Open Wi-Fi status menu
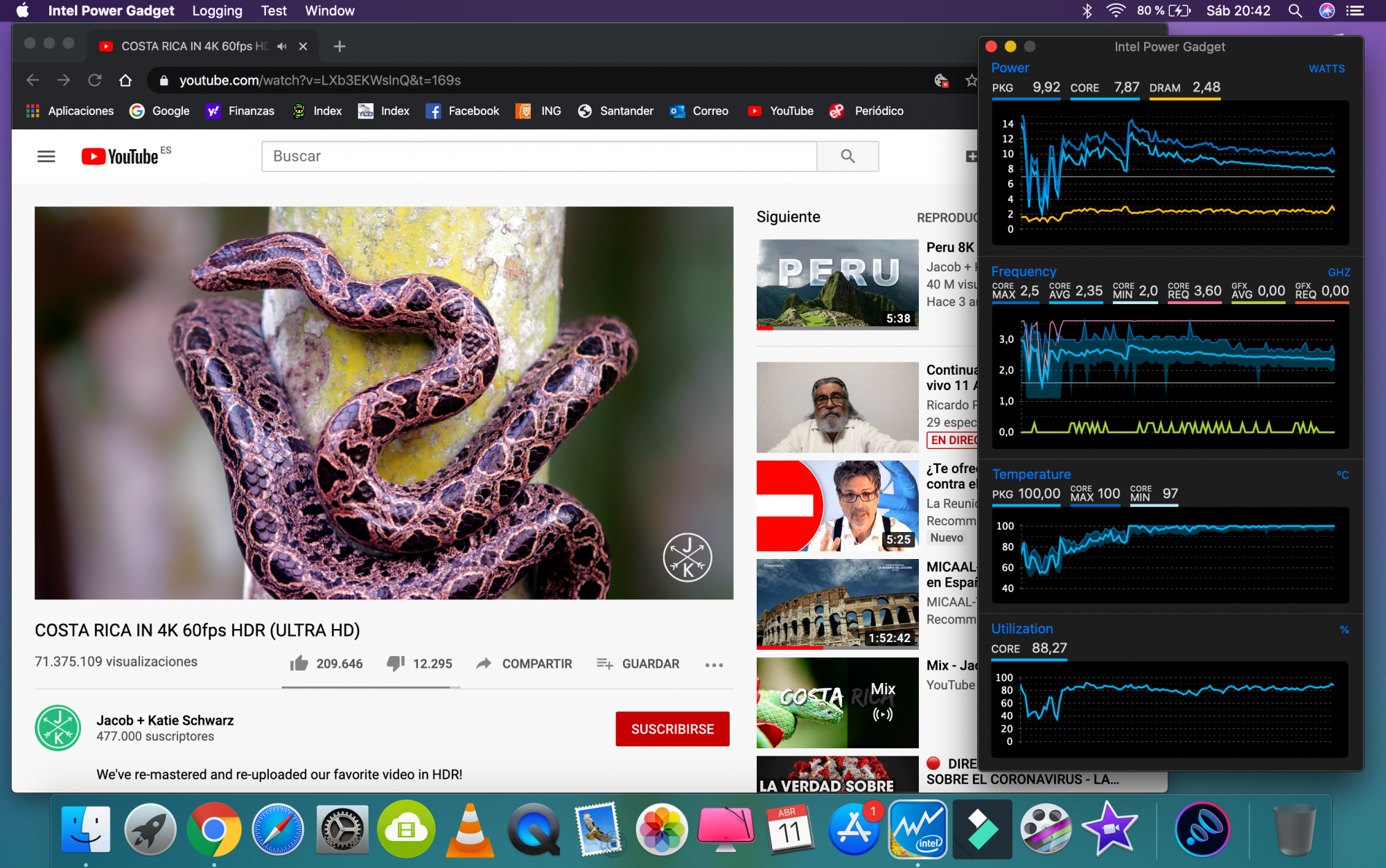1386x868 pixels. (x=1116, y=10)
